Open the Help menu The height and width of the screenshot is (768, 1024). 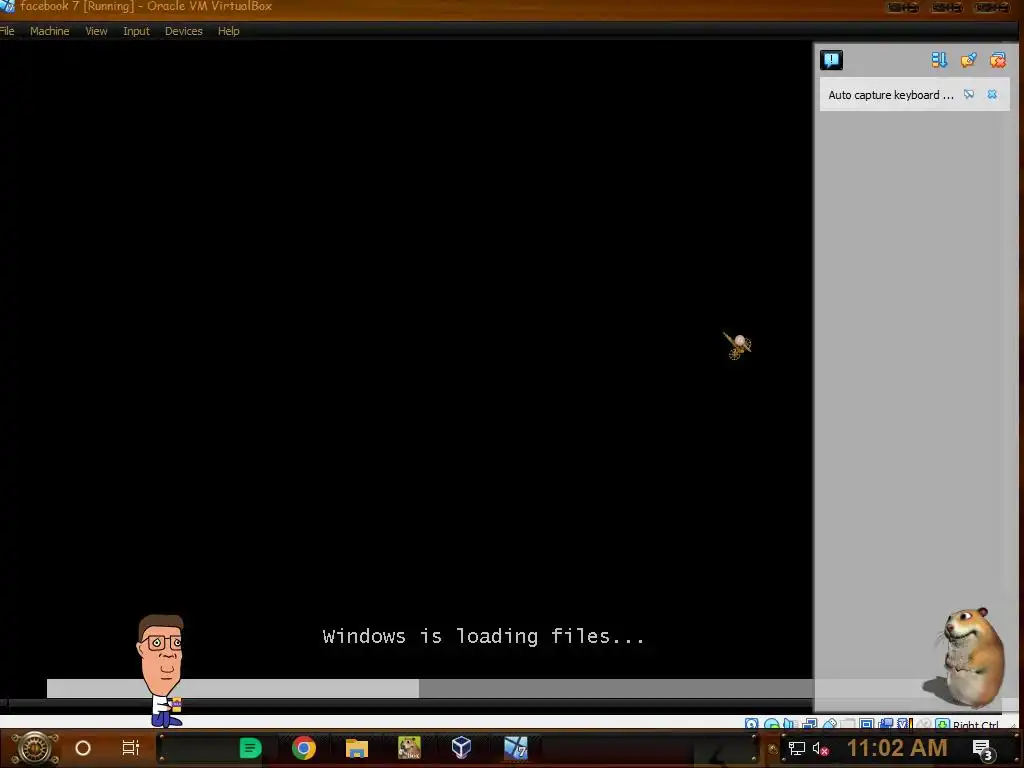pyautogui.click(x=229, y=31)
